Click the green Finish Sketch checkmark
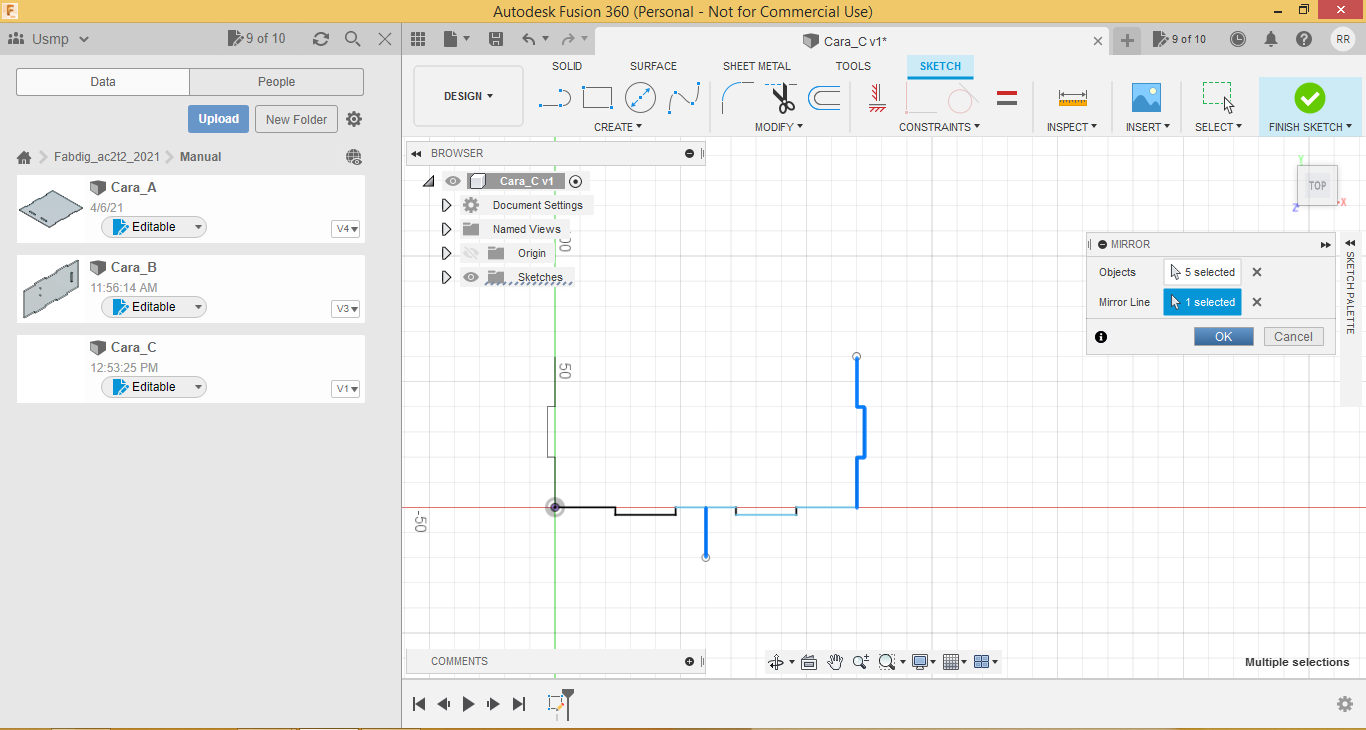1366x730 pixels. point(1309,97)
